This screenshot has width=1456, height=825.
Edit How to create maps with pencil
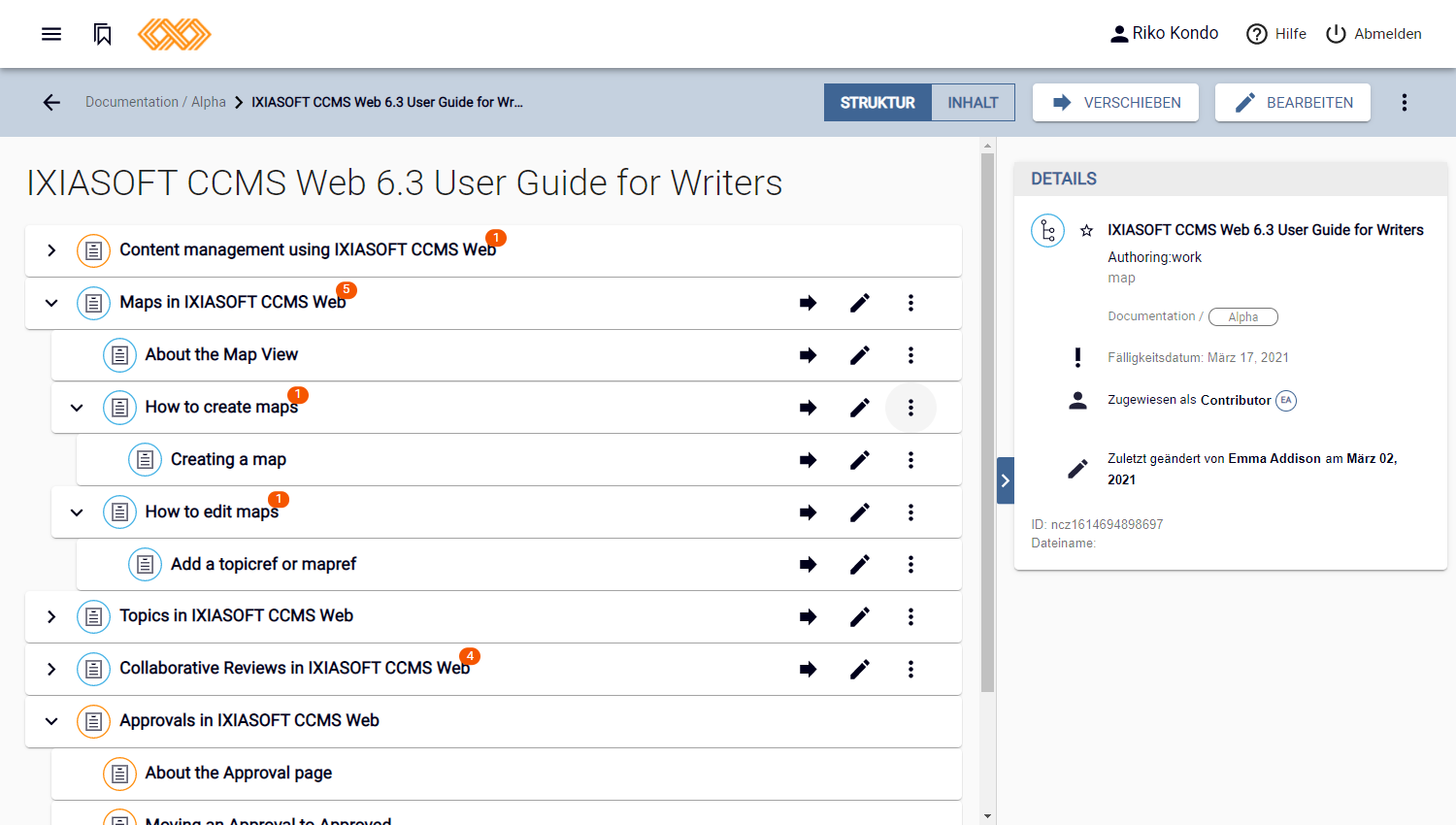(x=860, y=408)
